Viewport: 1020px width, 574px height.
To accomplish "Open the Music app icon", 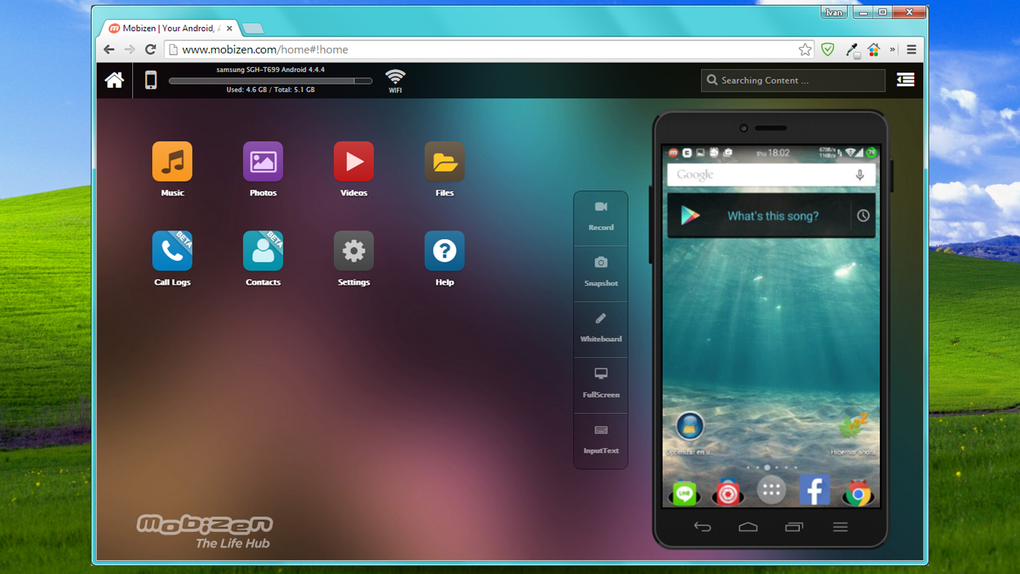I will pyautogui.click(x=172, y=161).
